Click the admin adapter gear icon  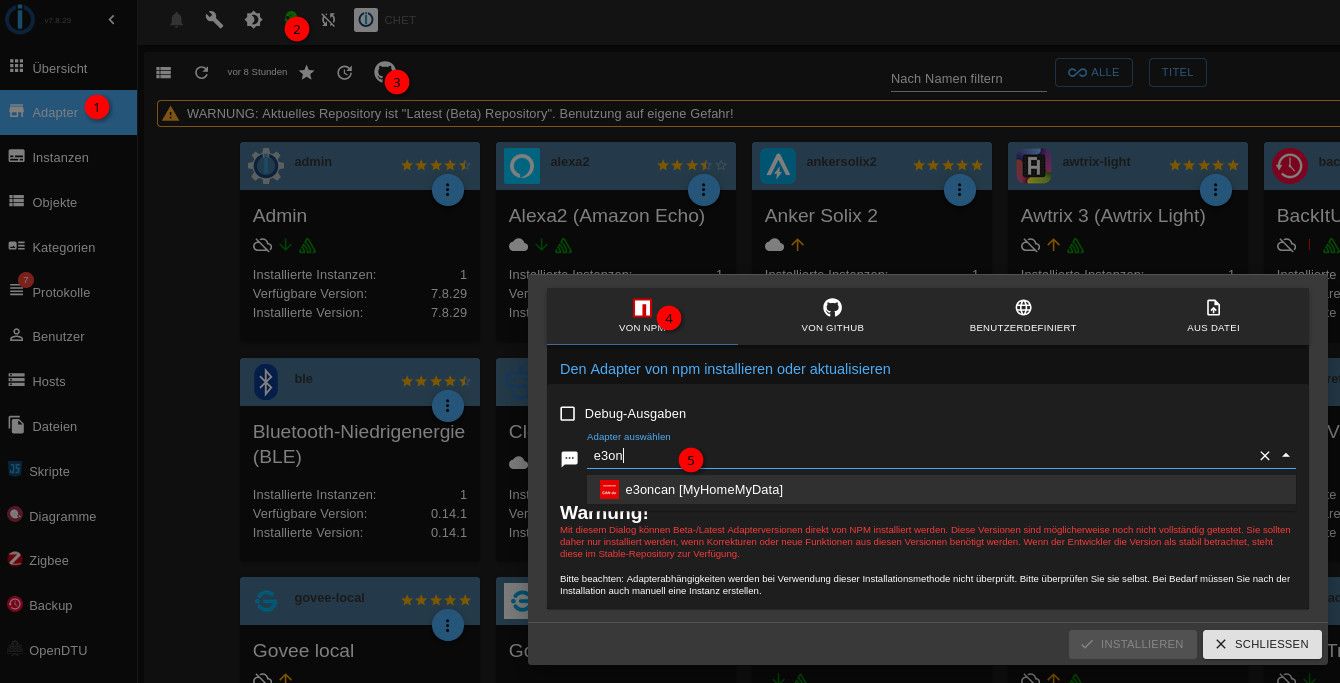(x=266, y=165)
